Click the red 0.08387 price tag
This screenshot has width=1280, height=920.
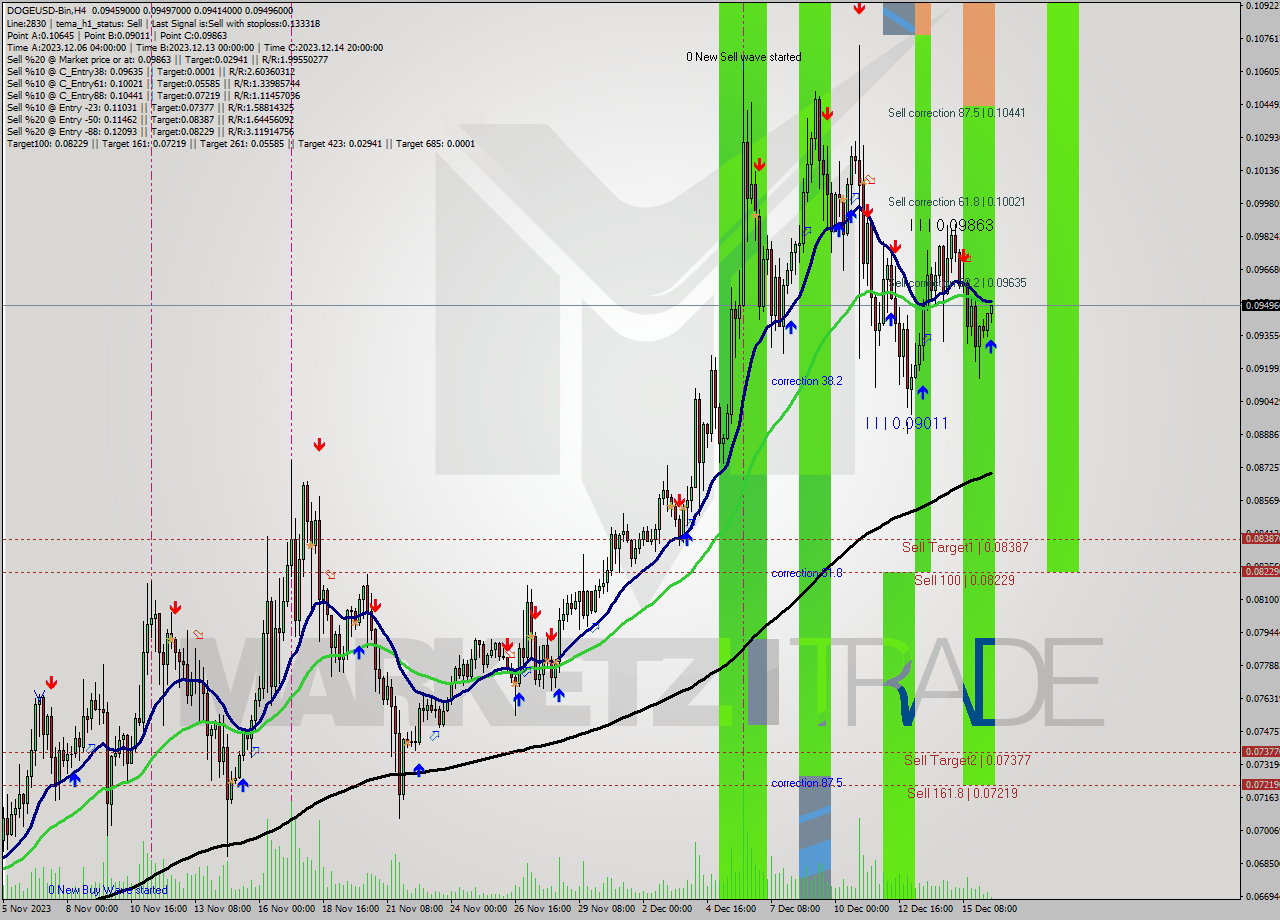point(1259,539)
